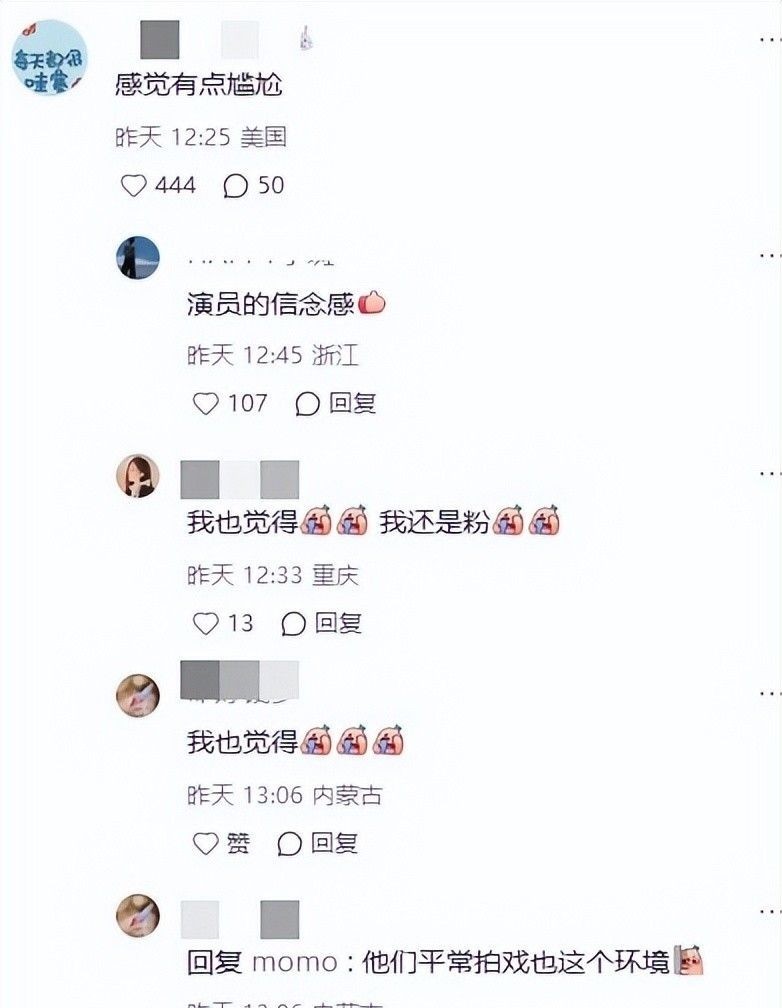Open the dark blue avatar of 浙江 commenter
This screenshot has height=1008, width=782.
tap(138, 258)
